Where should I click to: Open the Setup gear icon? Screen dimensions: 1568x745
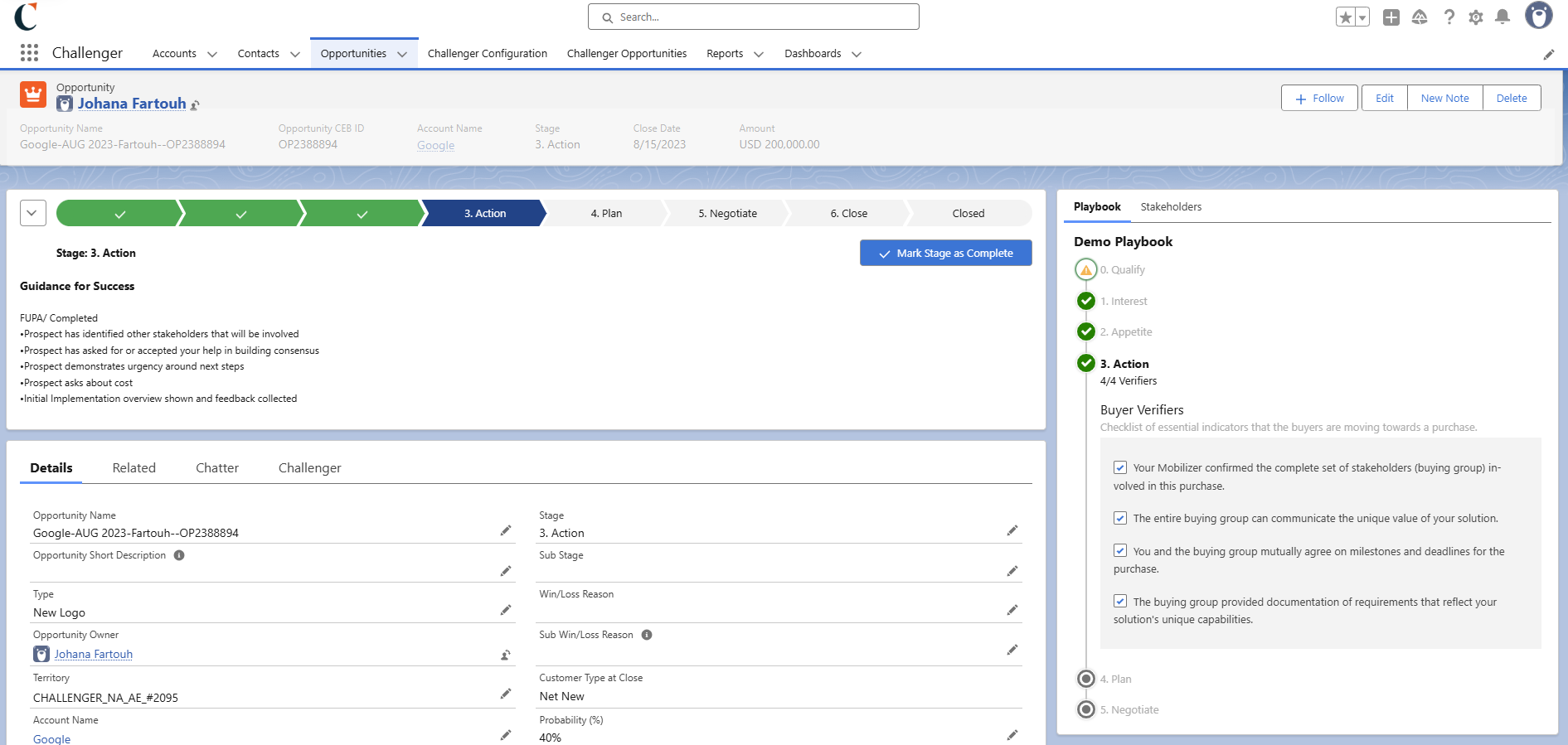pos(1476,17)
